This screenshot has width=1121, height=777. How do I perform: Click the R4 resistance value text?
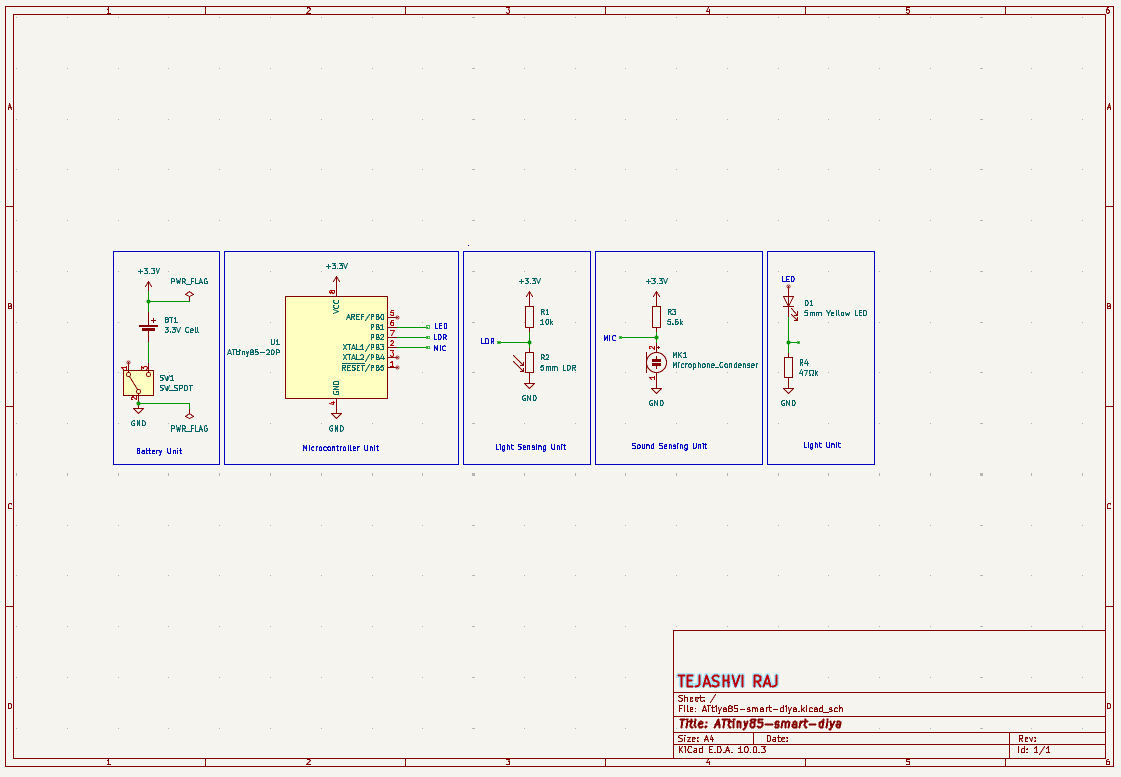click(x=809, y=373)
